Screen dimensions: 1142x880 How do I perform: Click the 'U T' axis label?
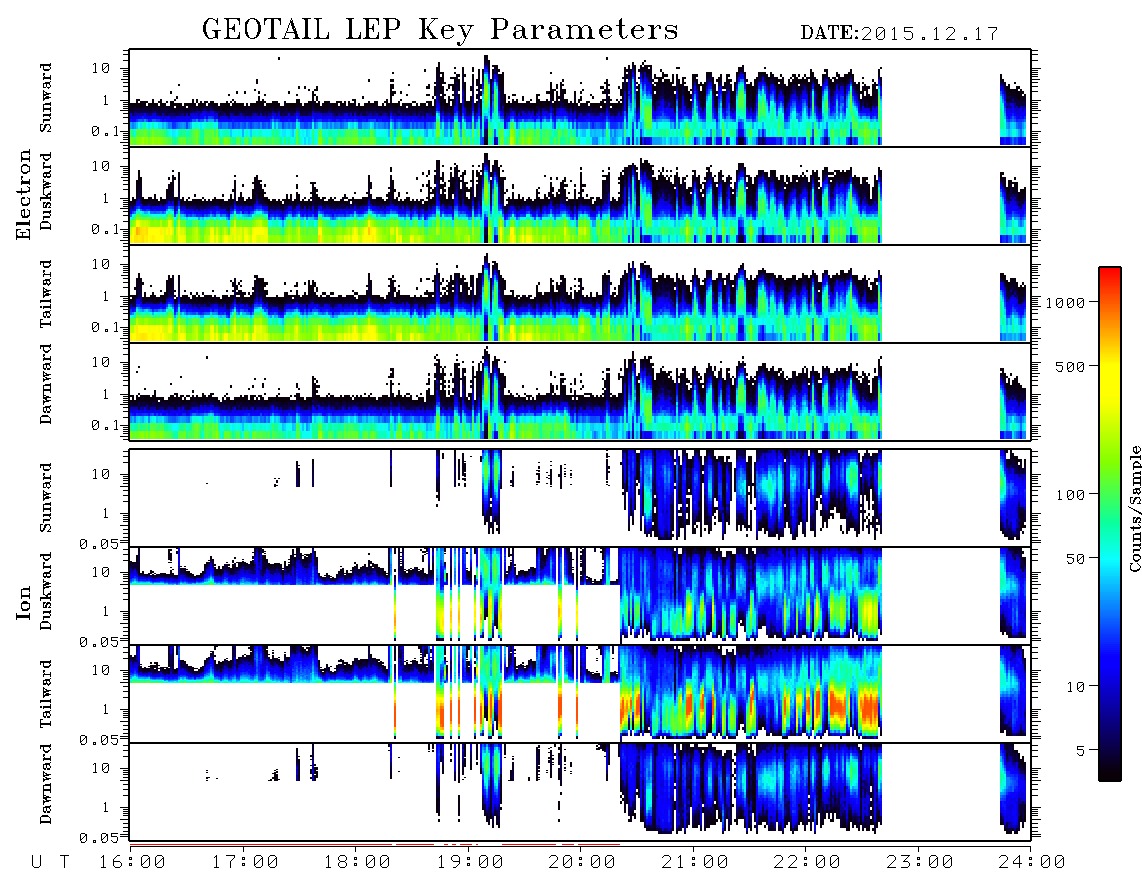[x=50, y=863]
